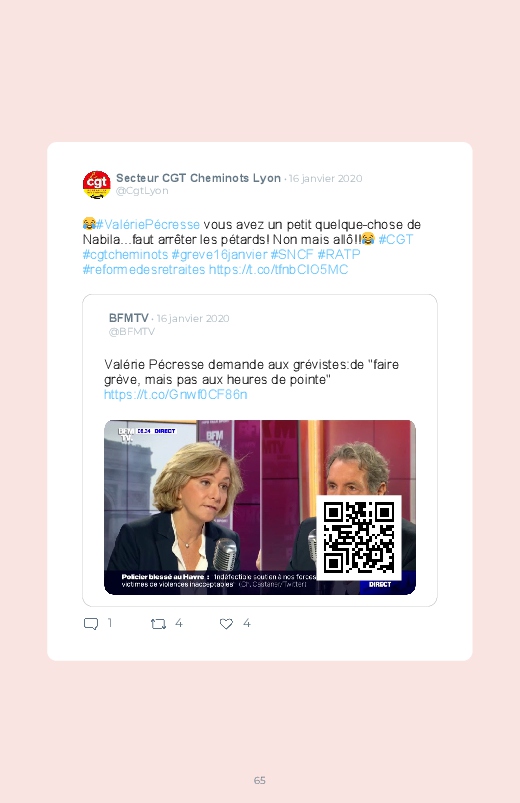The width and height of the screenshot is (520, 803).
Task: Follow the t.co/Gnwf0CF86n link in the quoted tweet
Action: [x=176, y=394]
